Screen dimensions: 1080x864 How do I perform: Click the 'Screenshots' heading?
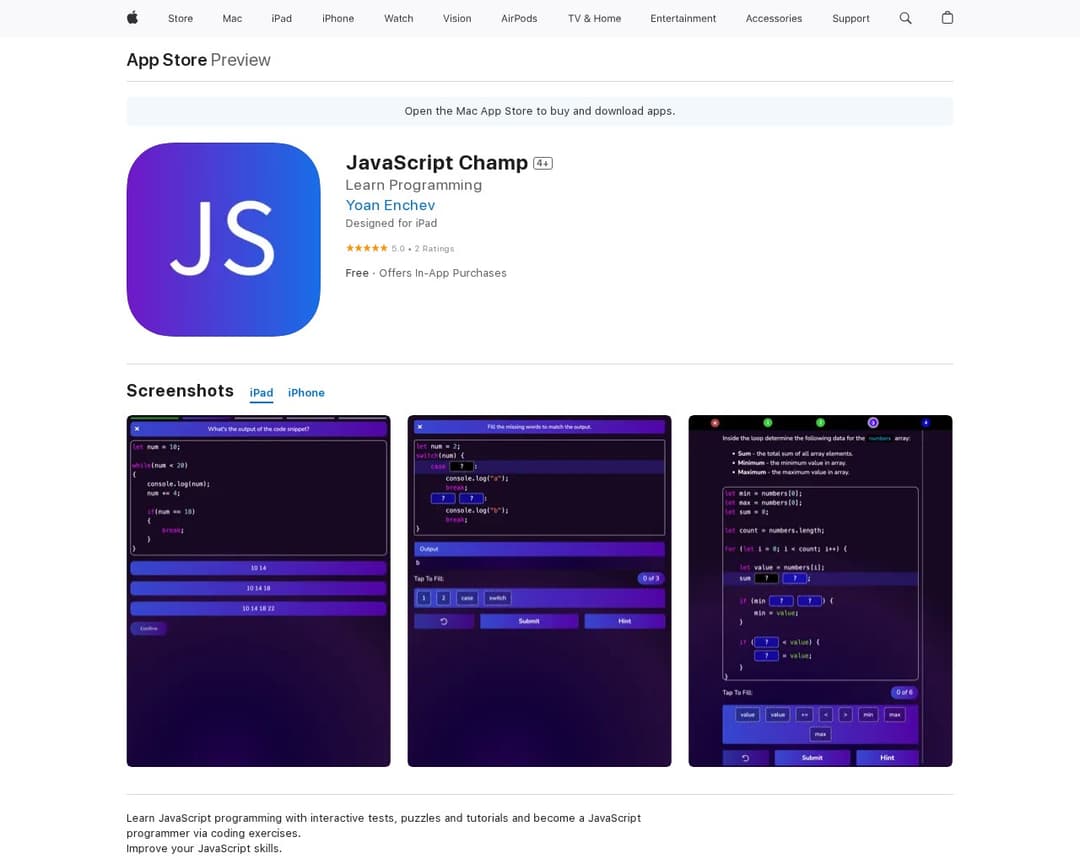(x=180, y=391)
